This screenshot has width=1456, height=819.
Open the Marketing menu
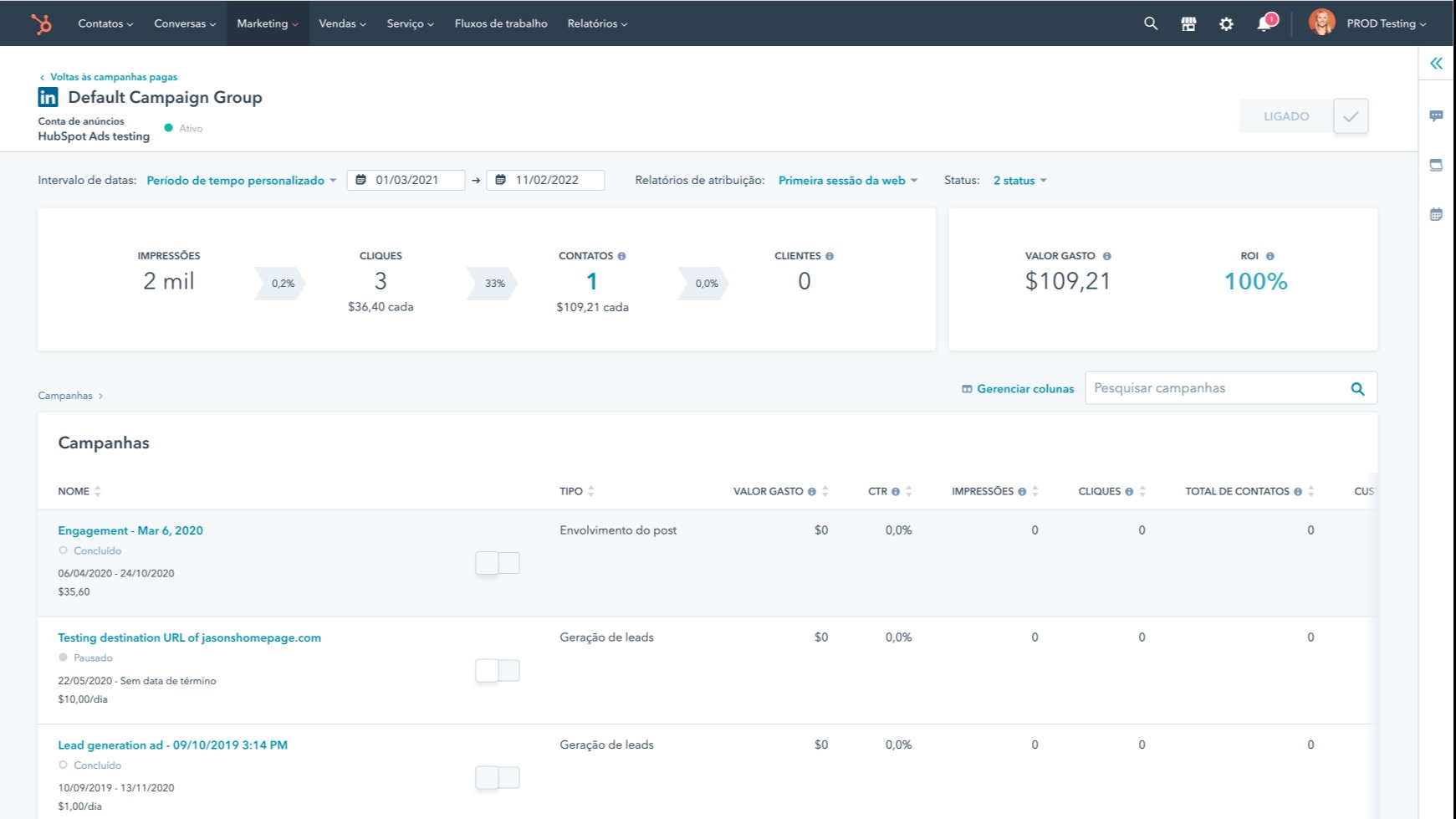pyautogui.click(x=268, y=23)
